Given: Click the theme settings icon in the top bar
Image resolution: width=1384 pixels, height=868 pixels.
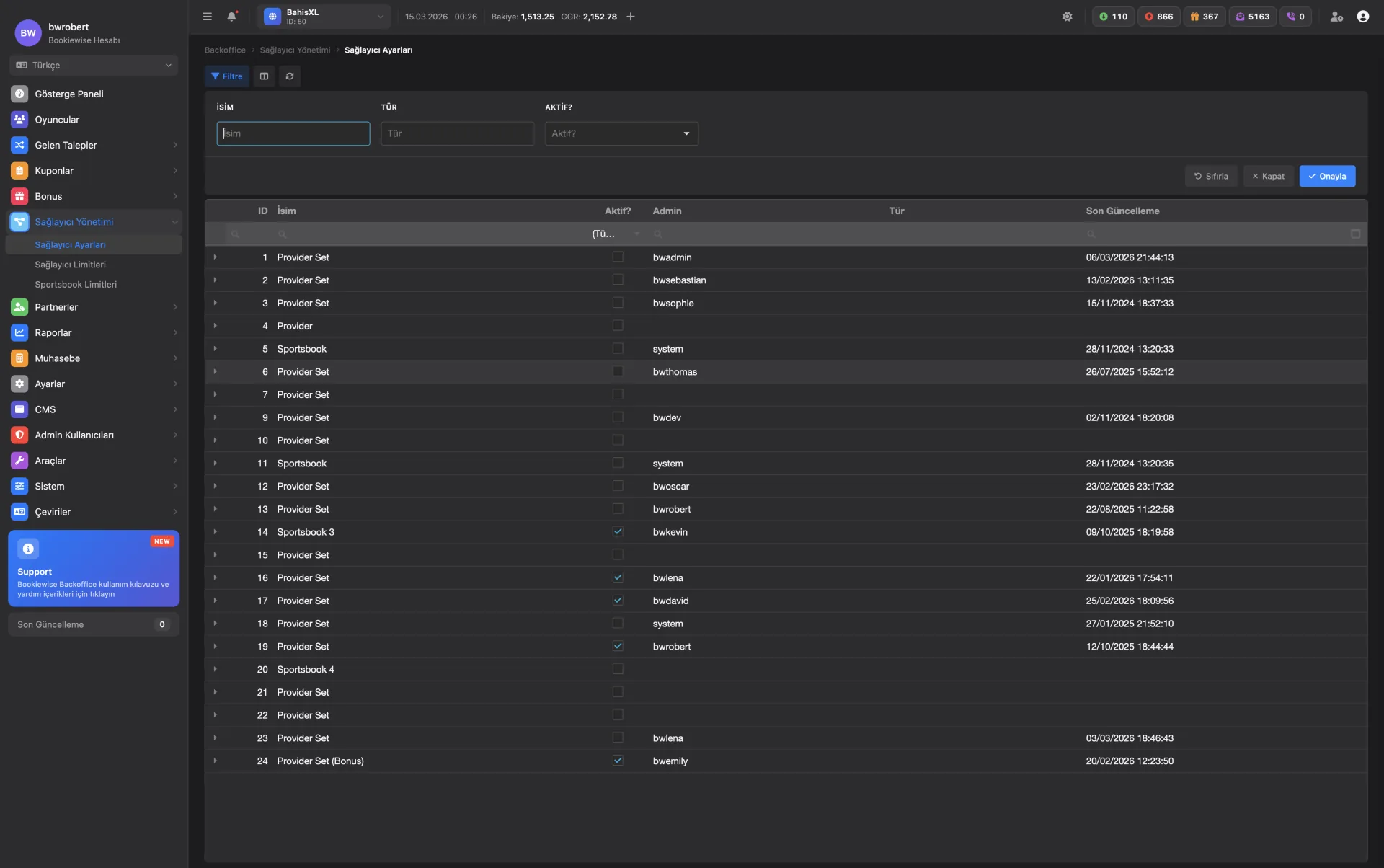Looking at the screenshot, I should pyautogui.click(x=1067, y=17).
